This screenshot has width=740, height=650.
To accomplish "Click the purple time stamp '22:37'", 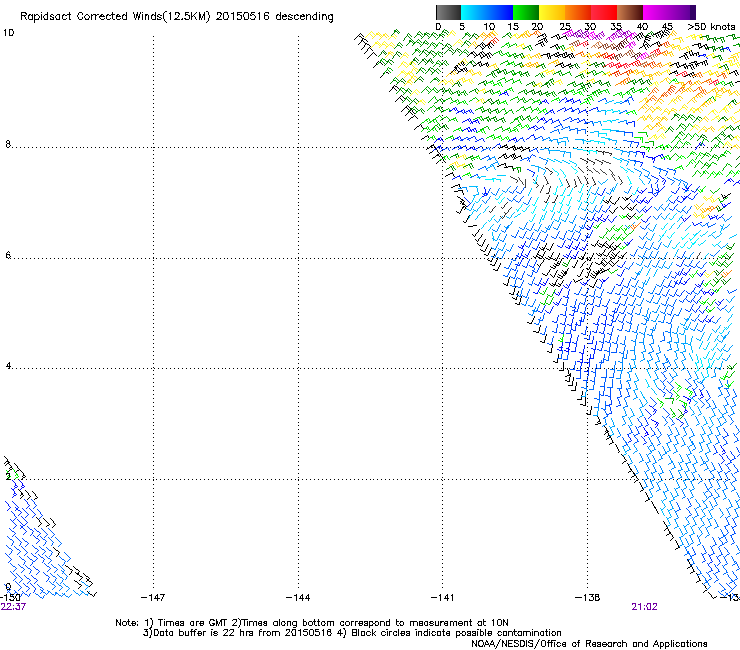I will click(x=13, y=607).
